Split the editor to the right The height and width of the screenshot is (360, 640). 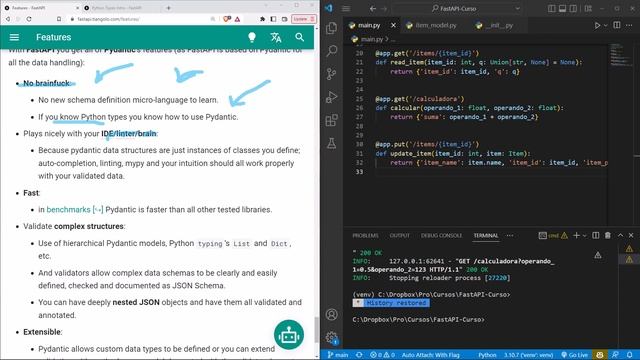pyautogui.click(x=617, y=25)
